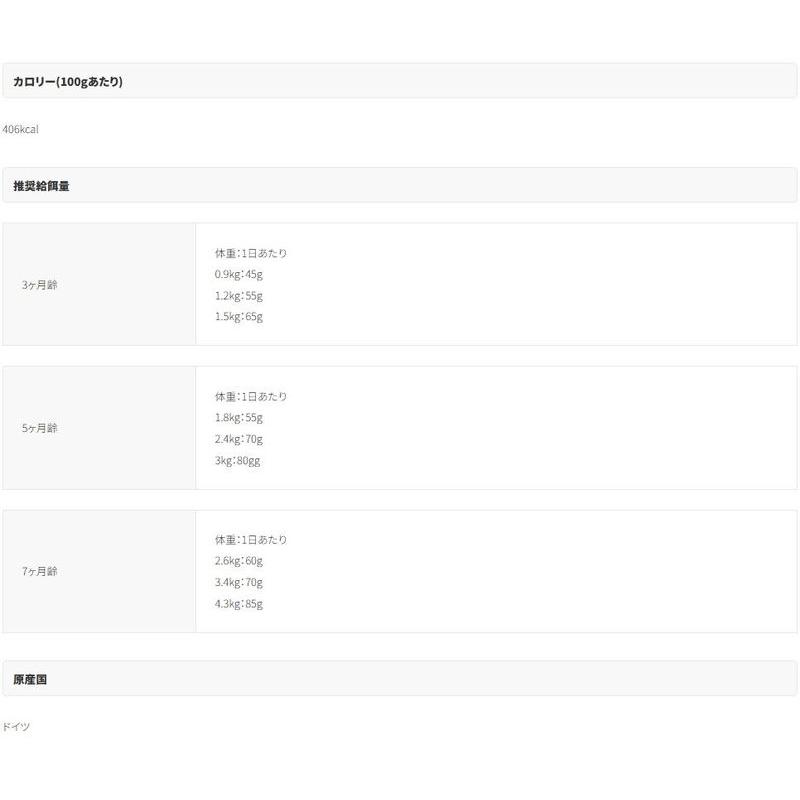Select the 0.9kg:45g feeding amount
Viewport: 800px width, 800px height.
(x=239, y=274)
